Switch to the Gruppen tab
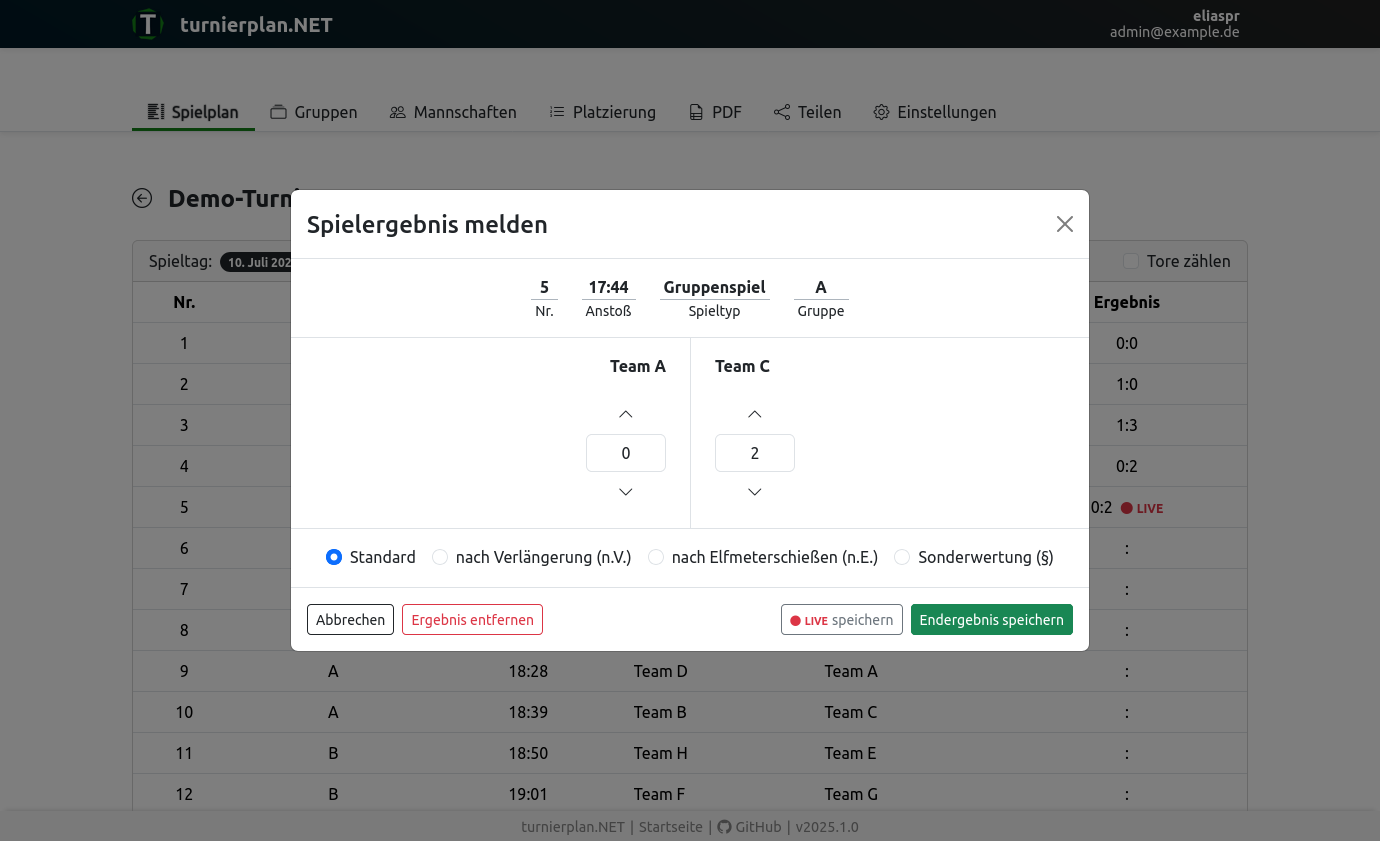 [314, 112]
